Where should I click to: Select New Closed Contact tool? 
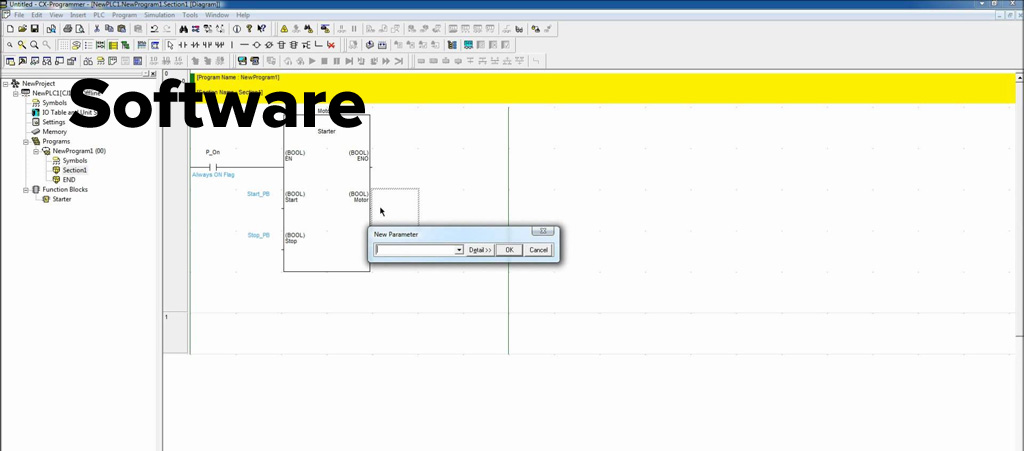[195, 45]
